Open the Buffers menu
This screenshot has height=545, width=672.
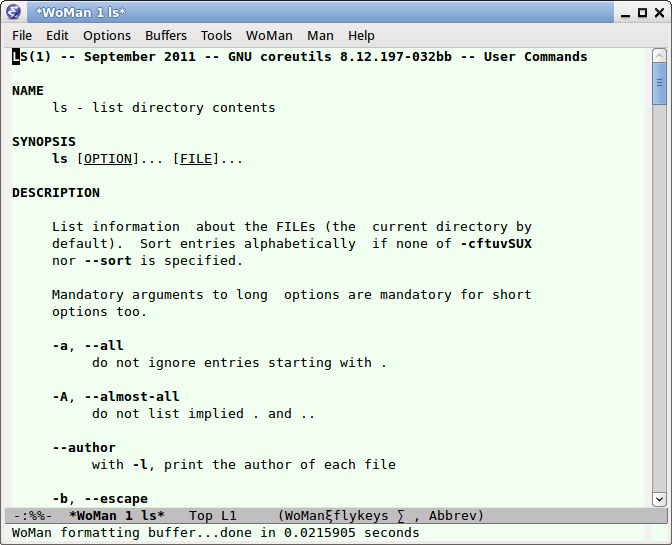(x=166, y=36)
